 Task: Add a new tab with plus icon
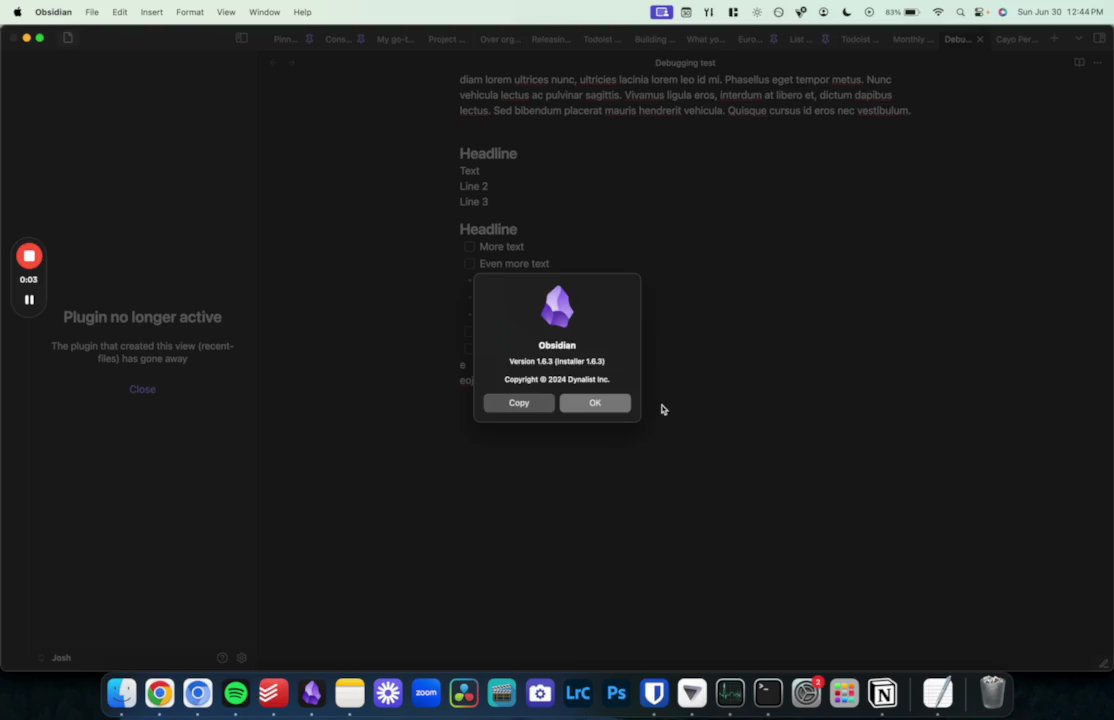pos(1054,38)
